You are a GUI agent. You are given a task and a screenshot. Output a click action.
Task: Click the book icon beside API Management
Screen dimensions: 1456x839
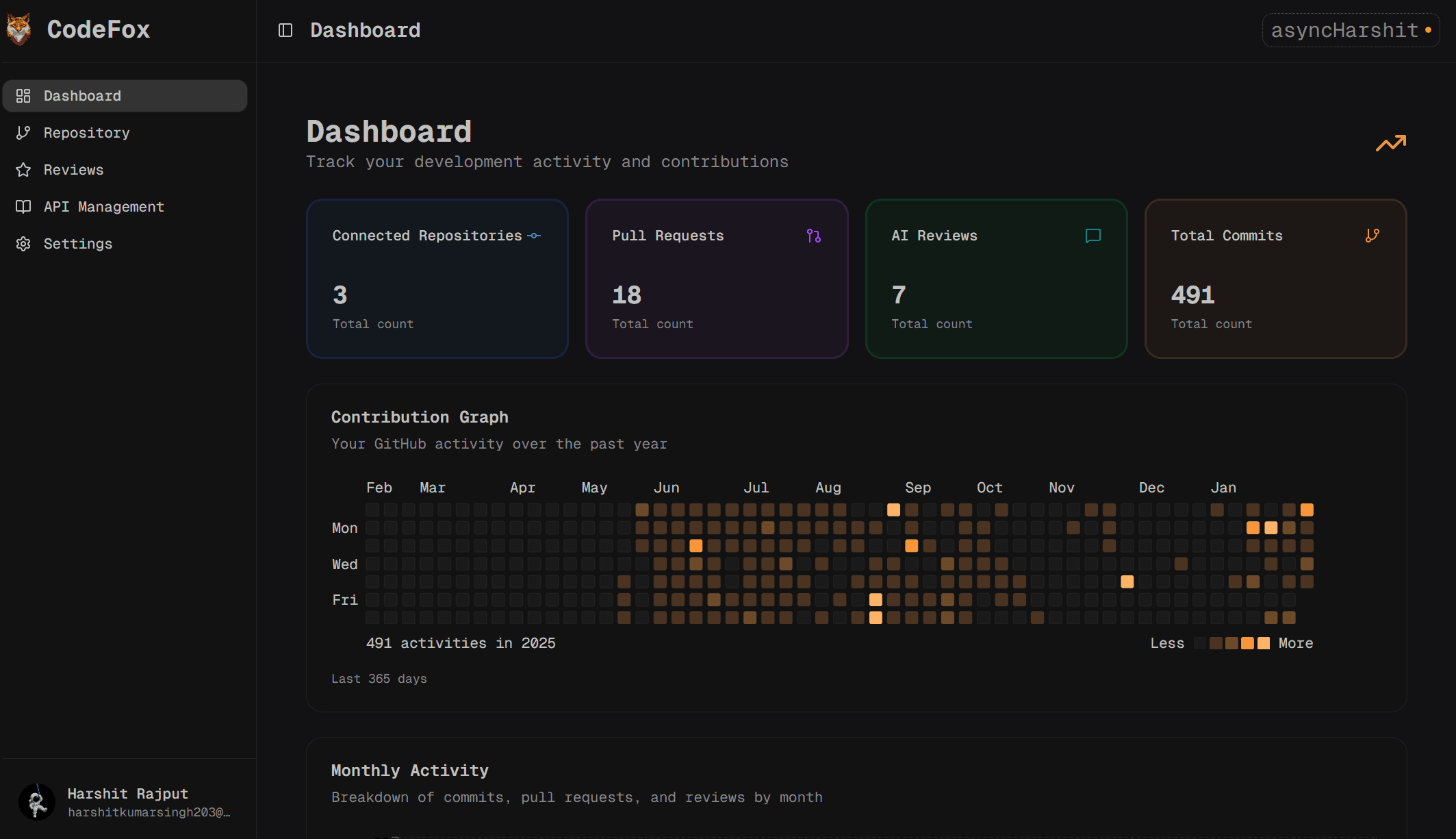tap(23, 206)
